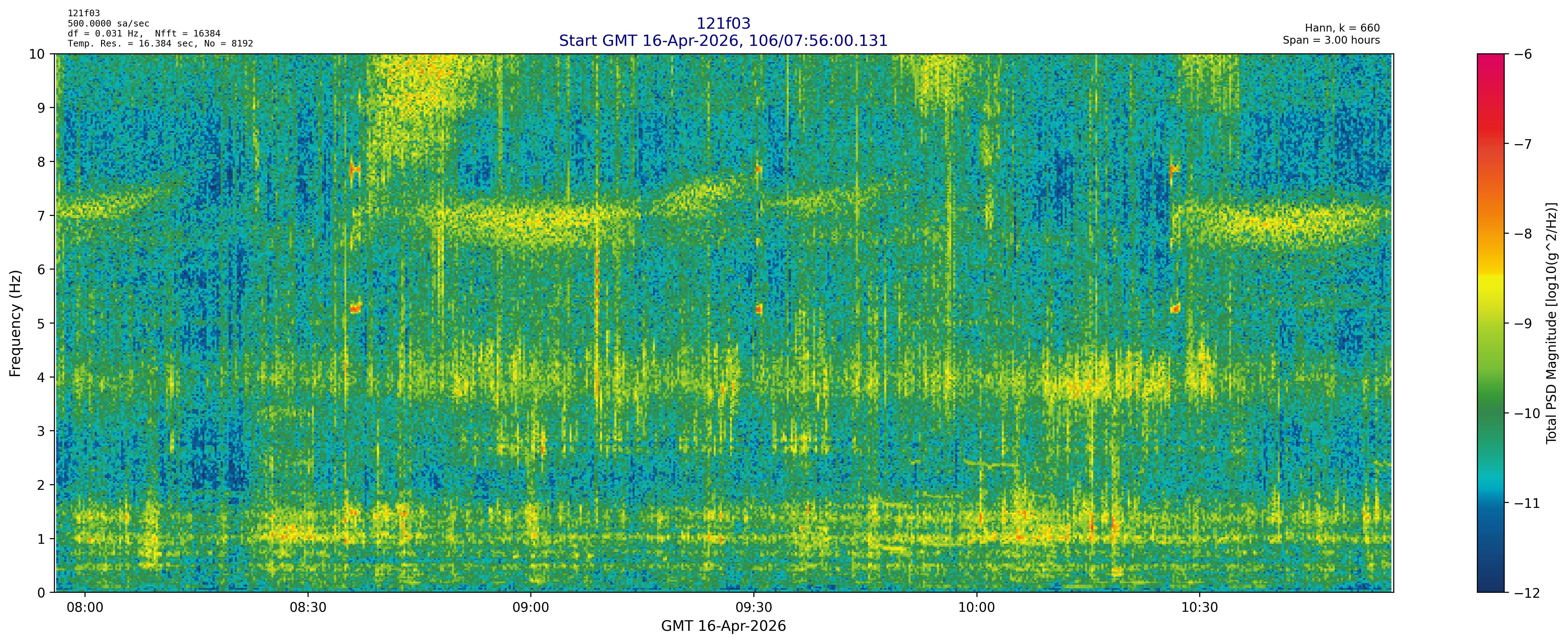Click the 10:30 time tick label
Screen dimensions: 1568x643
(1199, 608)
